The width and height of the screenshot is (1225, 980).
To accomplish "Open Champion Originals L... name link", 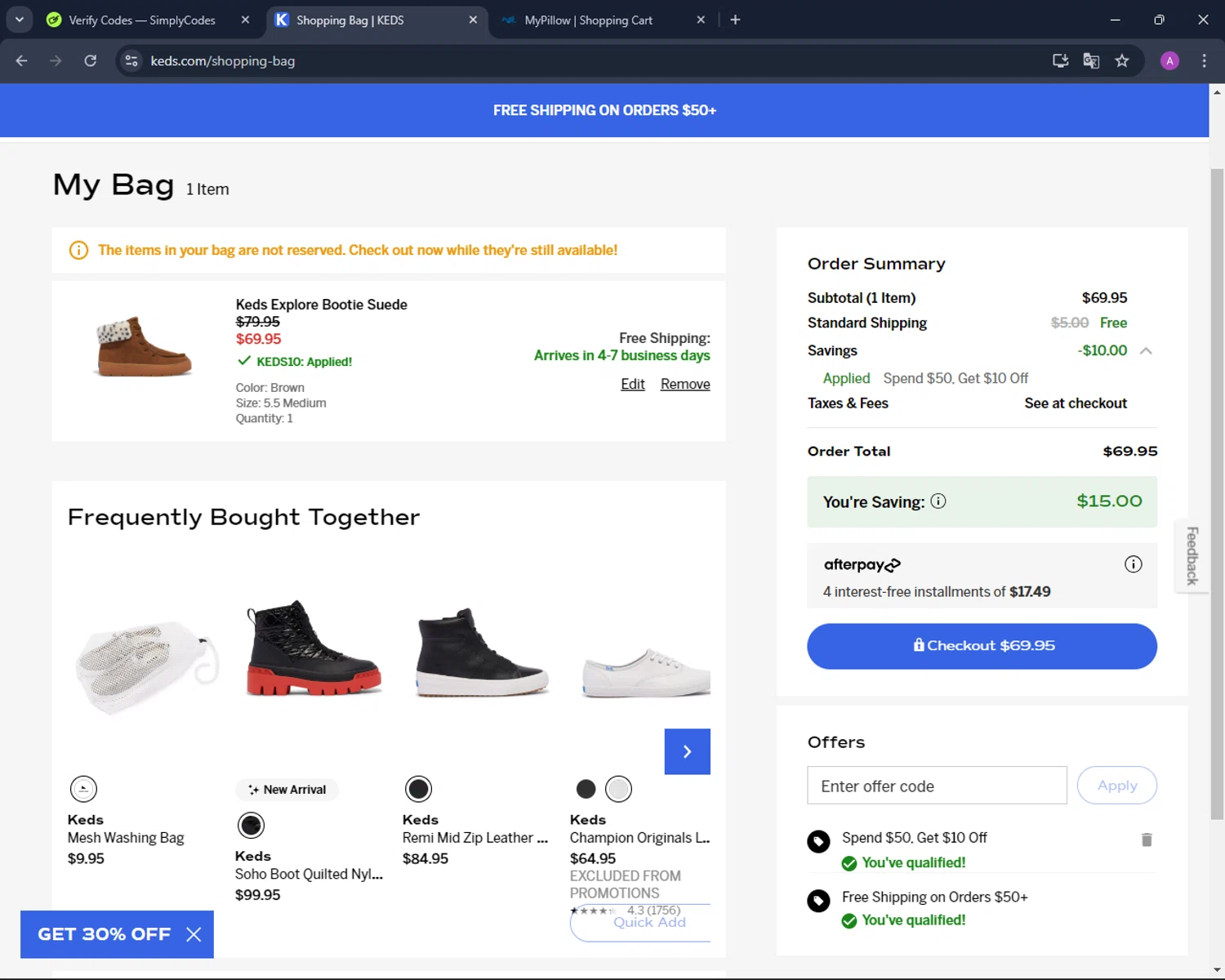I will click(640, 838).
